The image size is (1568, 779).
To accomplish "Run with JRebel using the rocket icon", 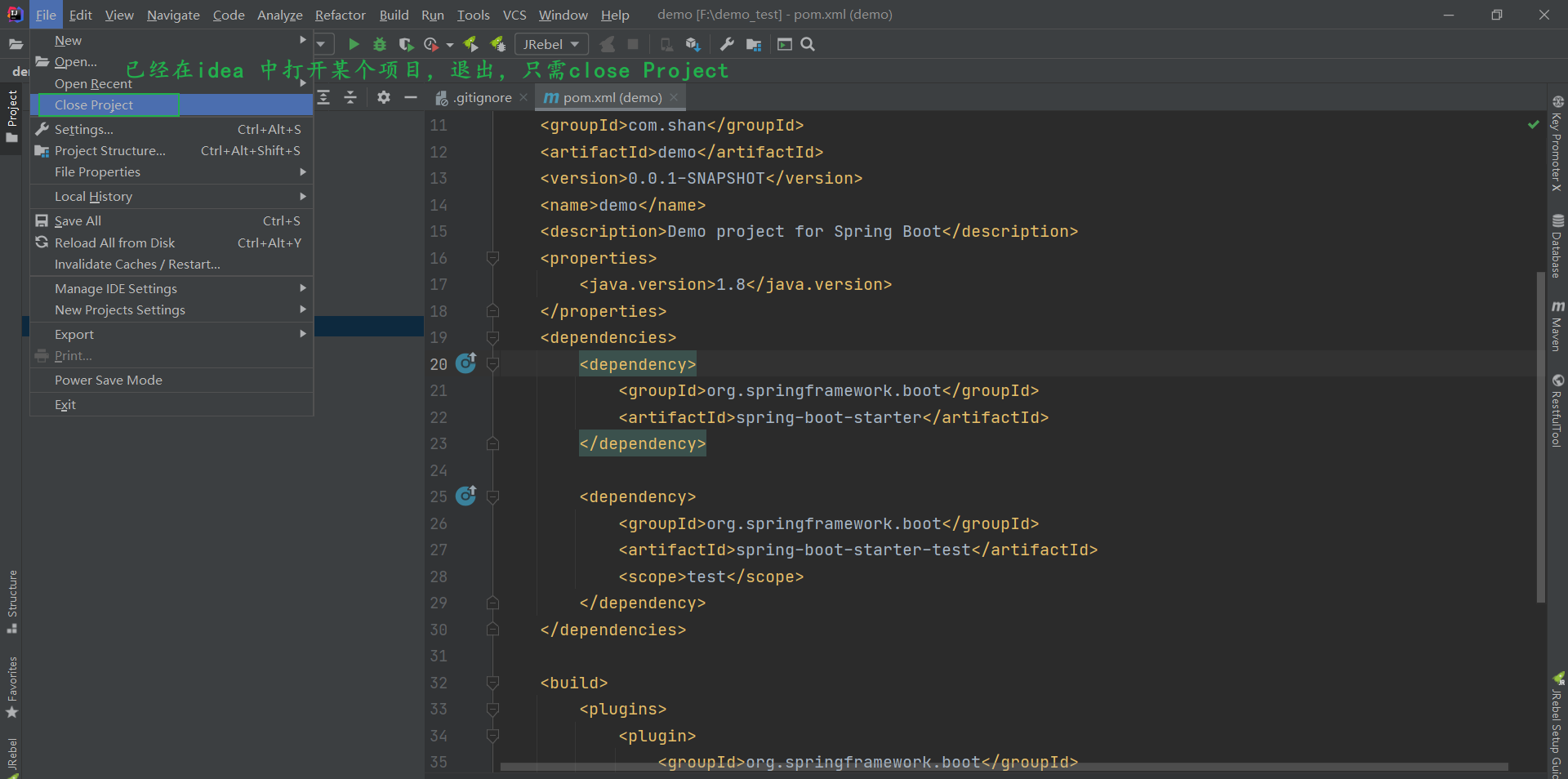I will tap(470, 44).
